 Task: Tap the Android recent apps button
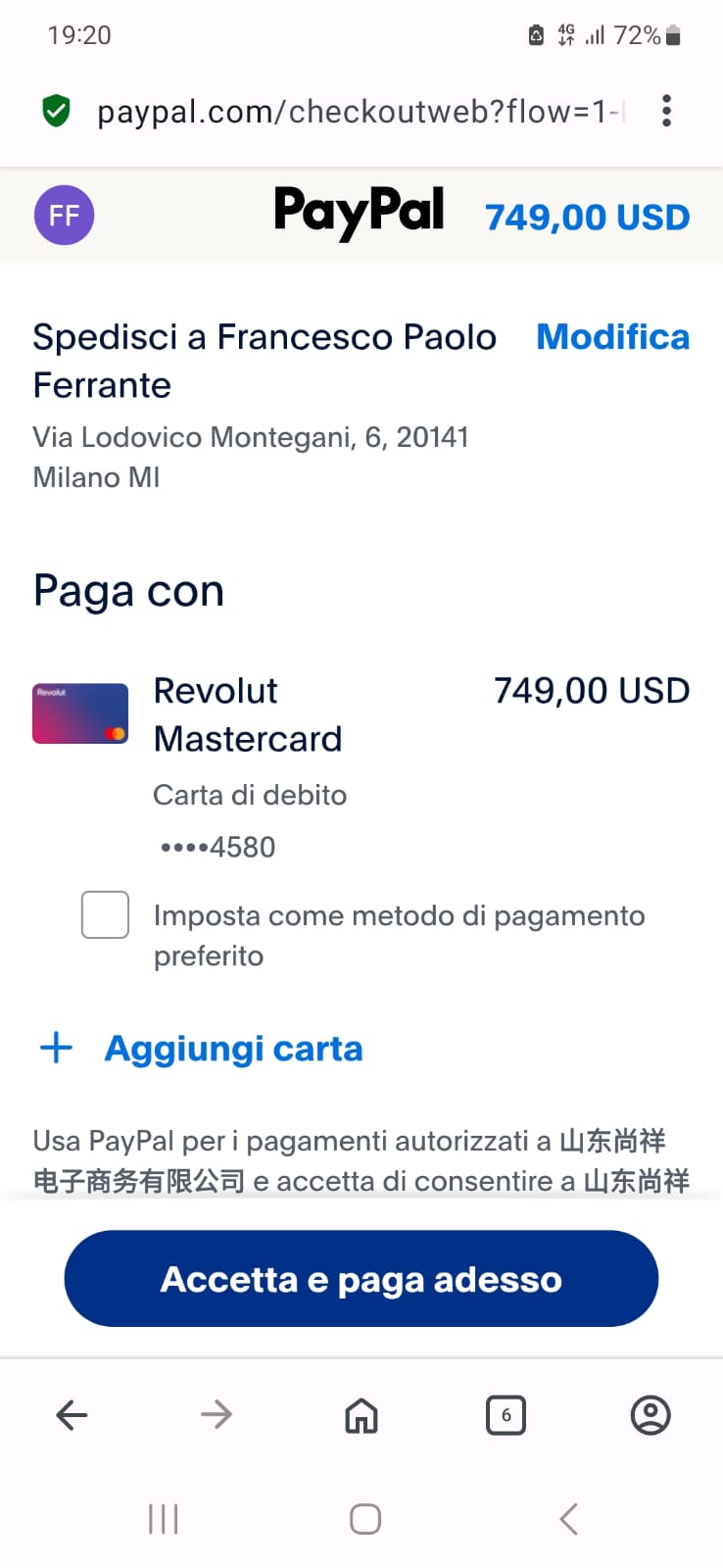click(x=163, y=1519)
